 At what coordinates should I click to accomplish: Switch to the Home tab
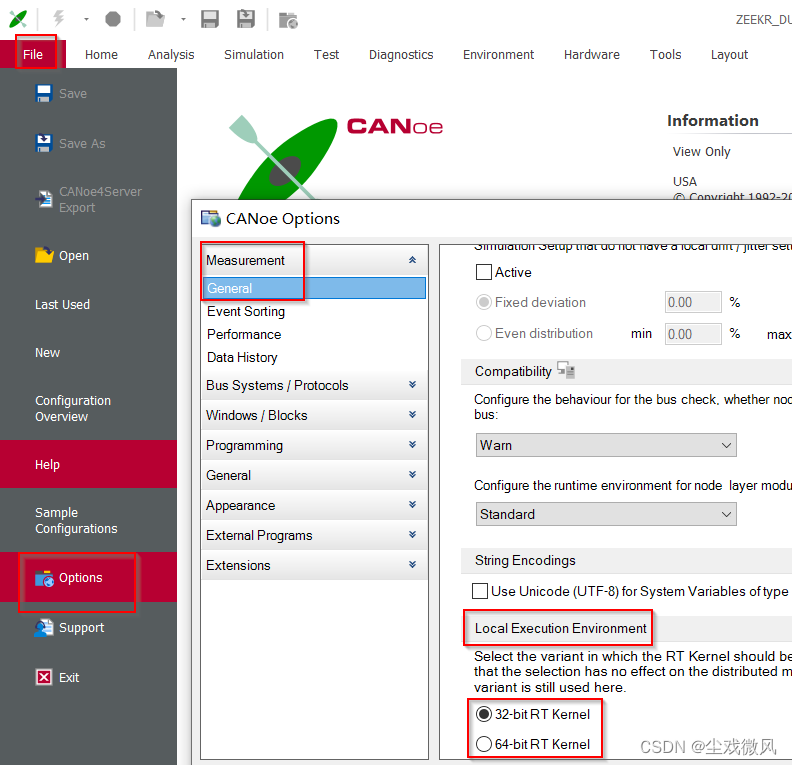pos(101,55)
